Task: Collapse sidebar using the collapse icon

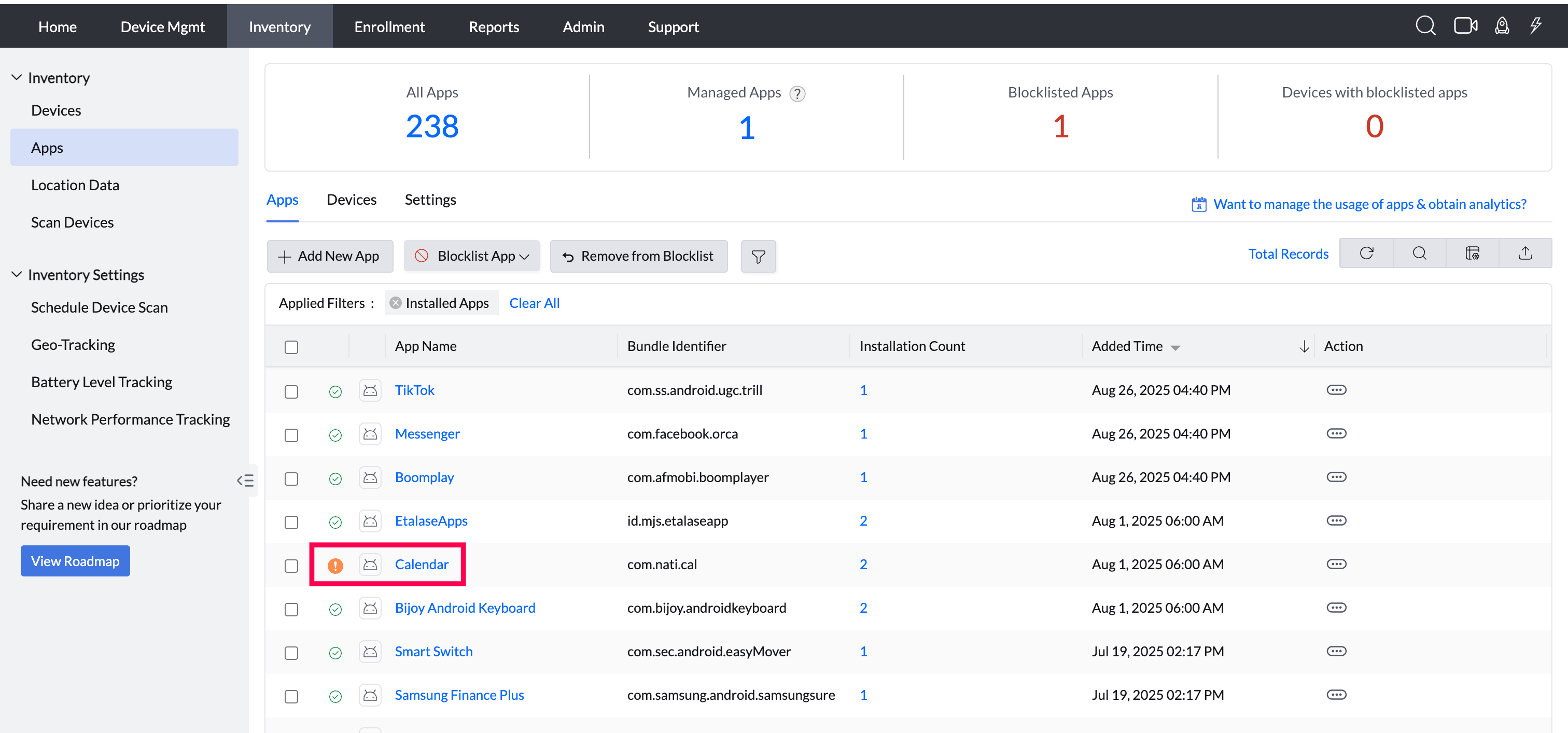Action: click(x=245, y=481)
